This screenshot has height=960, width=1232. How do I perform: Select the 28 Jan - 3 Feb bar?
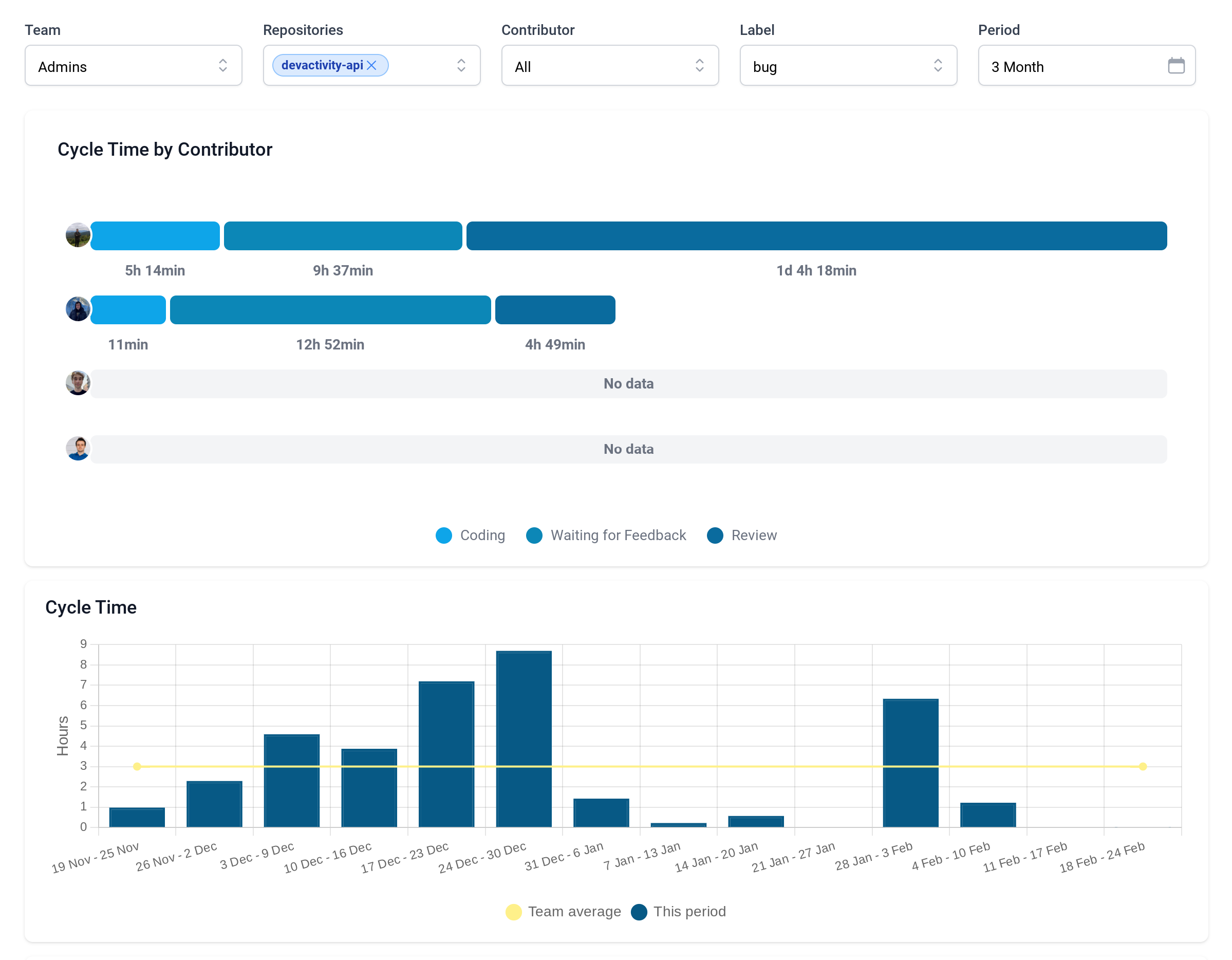point(910,762)
